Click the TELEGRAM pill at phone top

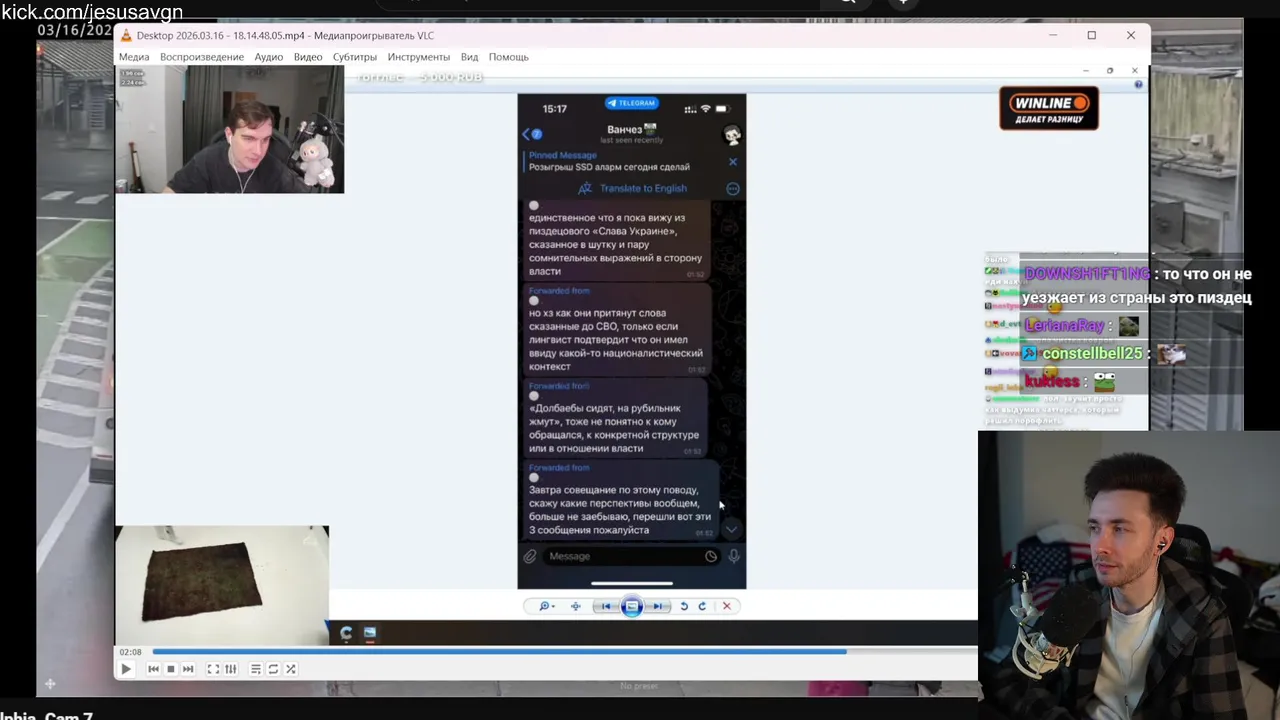pos(632,103)
